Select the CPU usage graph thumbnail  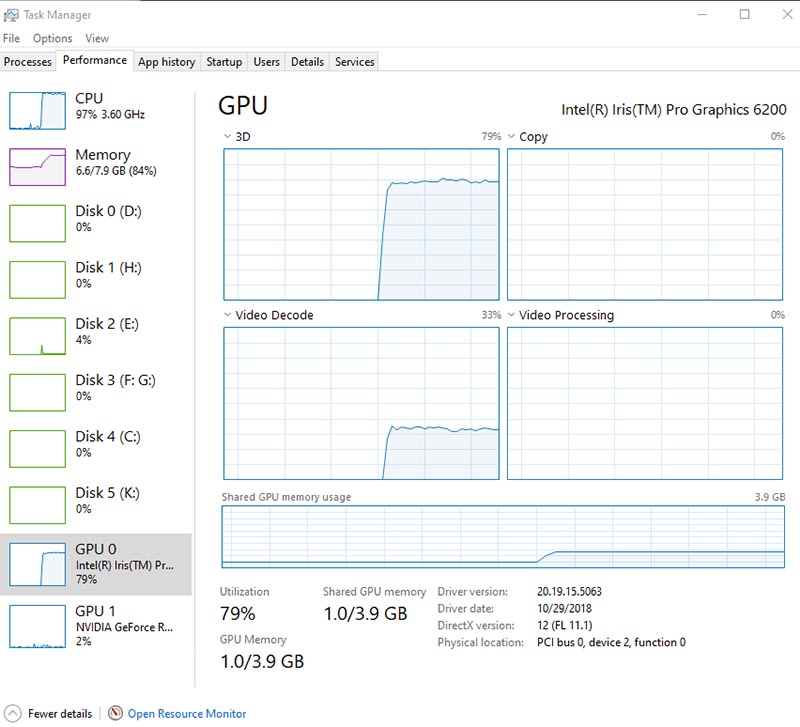pos(37,110)
